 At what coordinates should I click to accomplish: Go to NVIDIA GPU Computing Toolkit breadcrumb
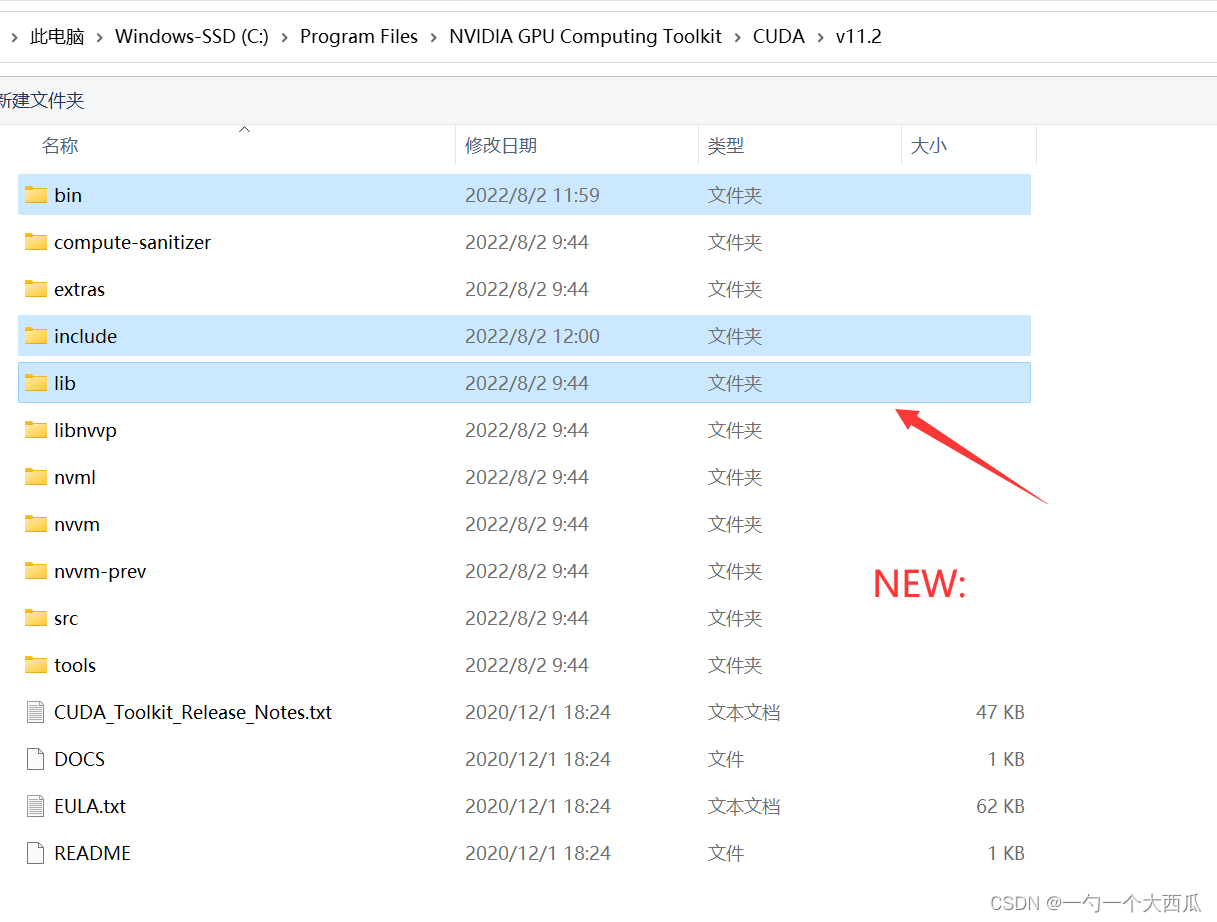[x=586, y=37]
